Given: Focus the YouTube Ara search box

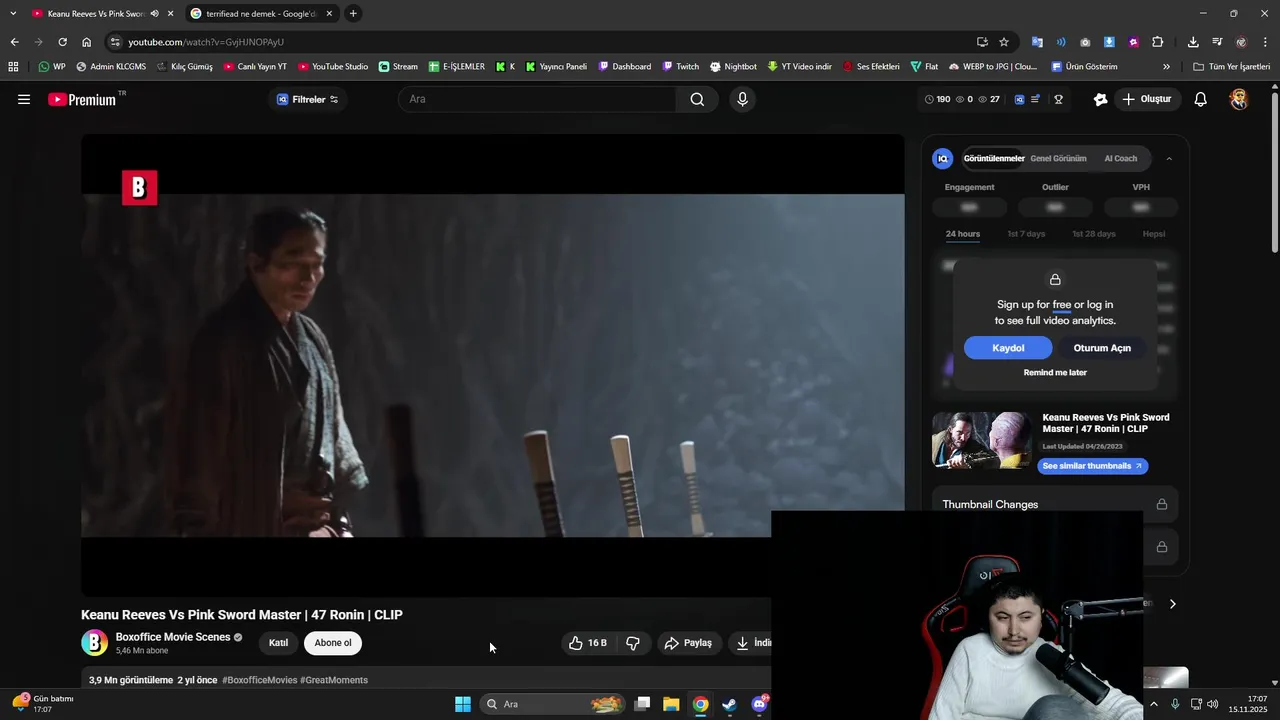Looking at the screenshot, I should click(537, 99).
